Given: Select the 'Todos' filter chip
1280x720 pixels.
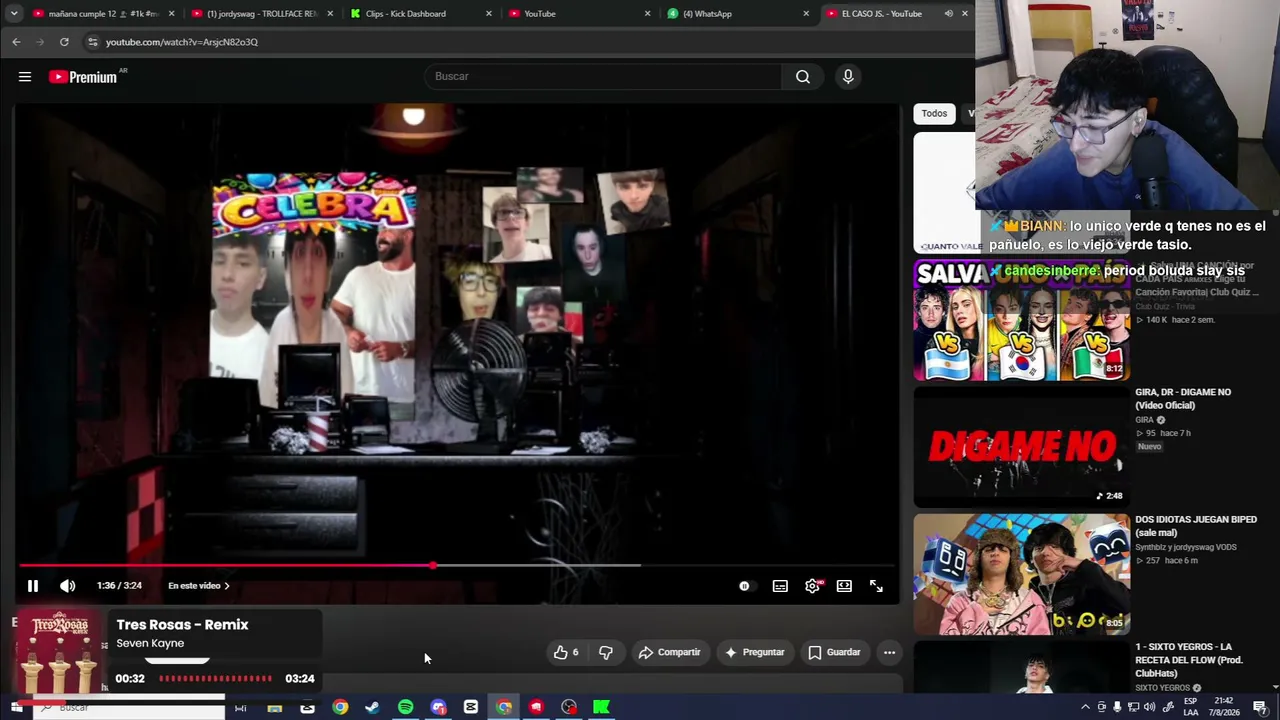Looking at the screenshot, I should [x=934, y=113].
